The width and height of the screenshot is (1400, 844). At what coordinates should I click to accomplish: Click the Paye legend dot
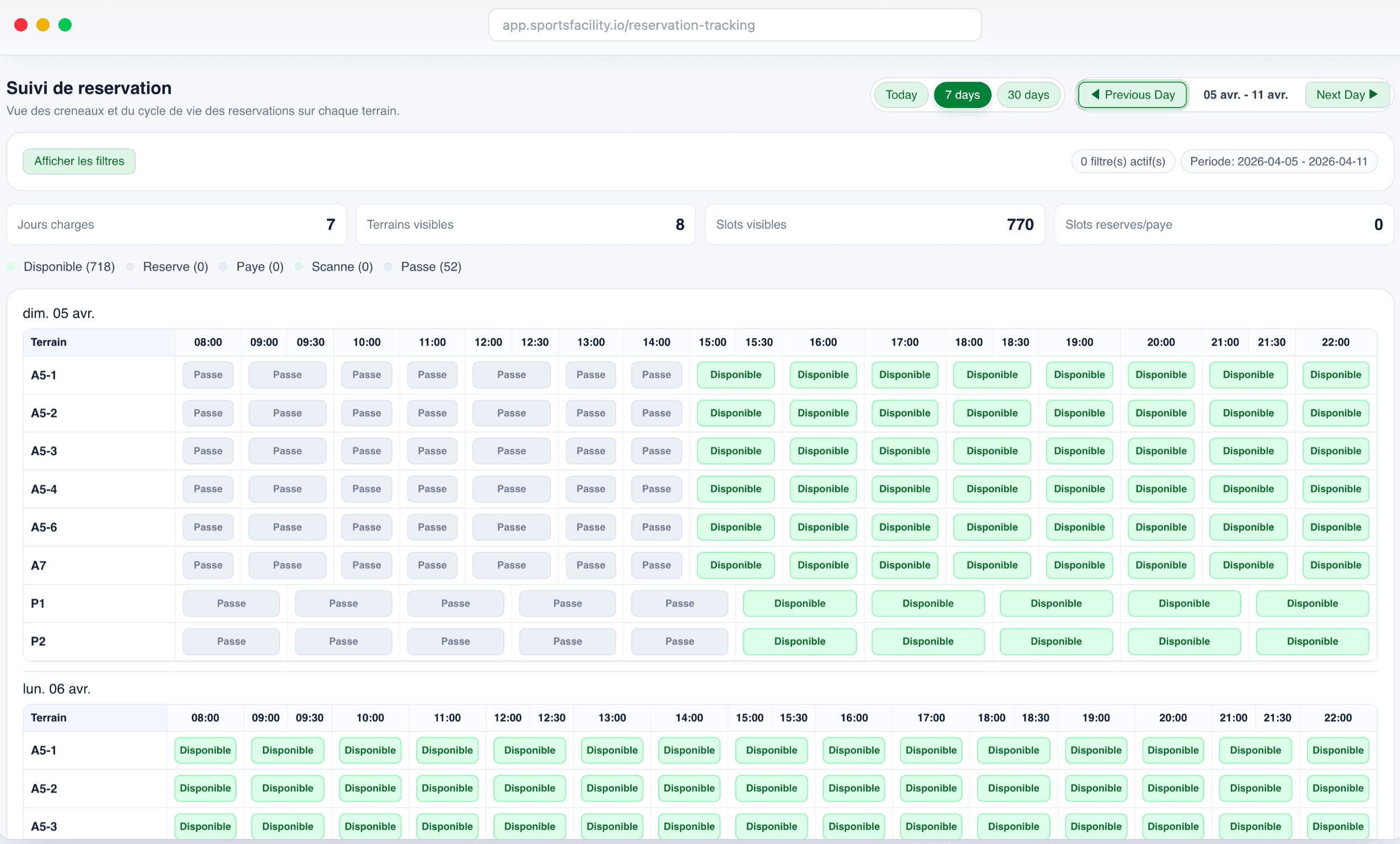click(224, 267)
